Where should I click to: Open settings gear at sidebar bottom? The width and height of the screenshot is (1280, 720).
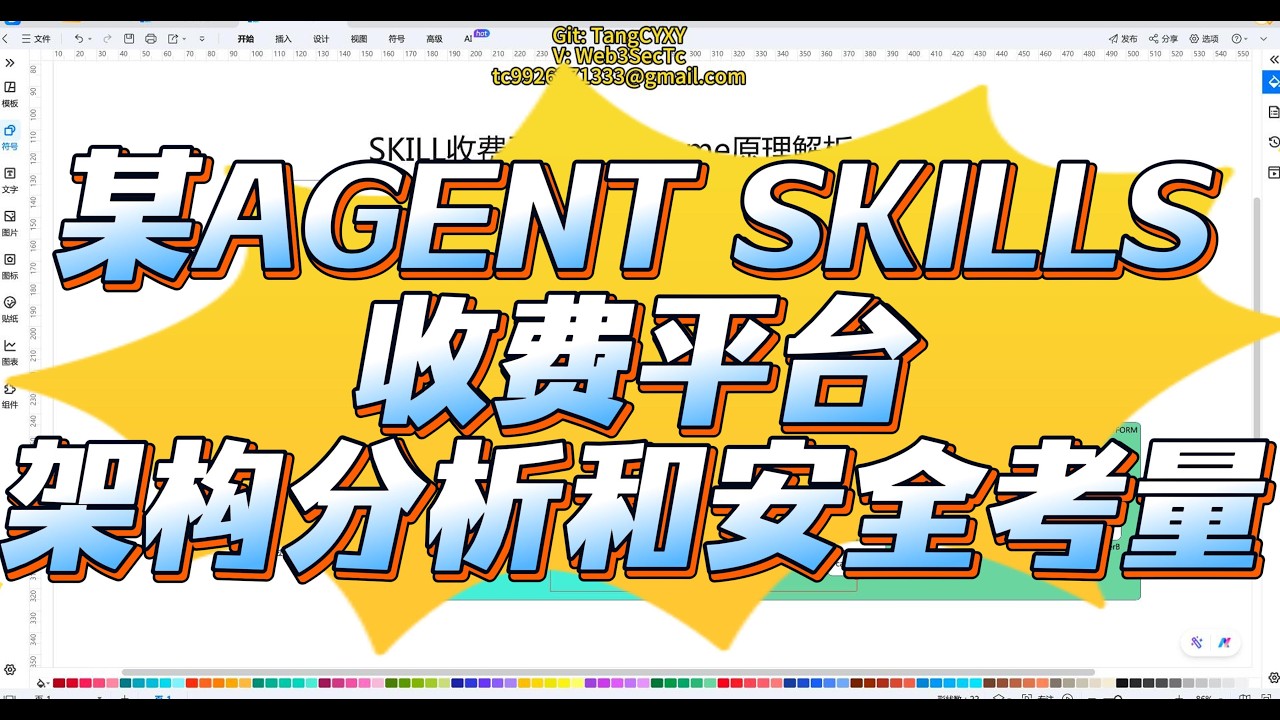click(10, 669)
